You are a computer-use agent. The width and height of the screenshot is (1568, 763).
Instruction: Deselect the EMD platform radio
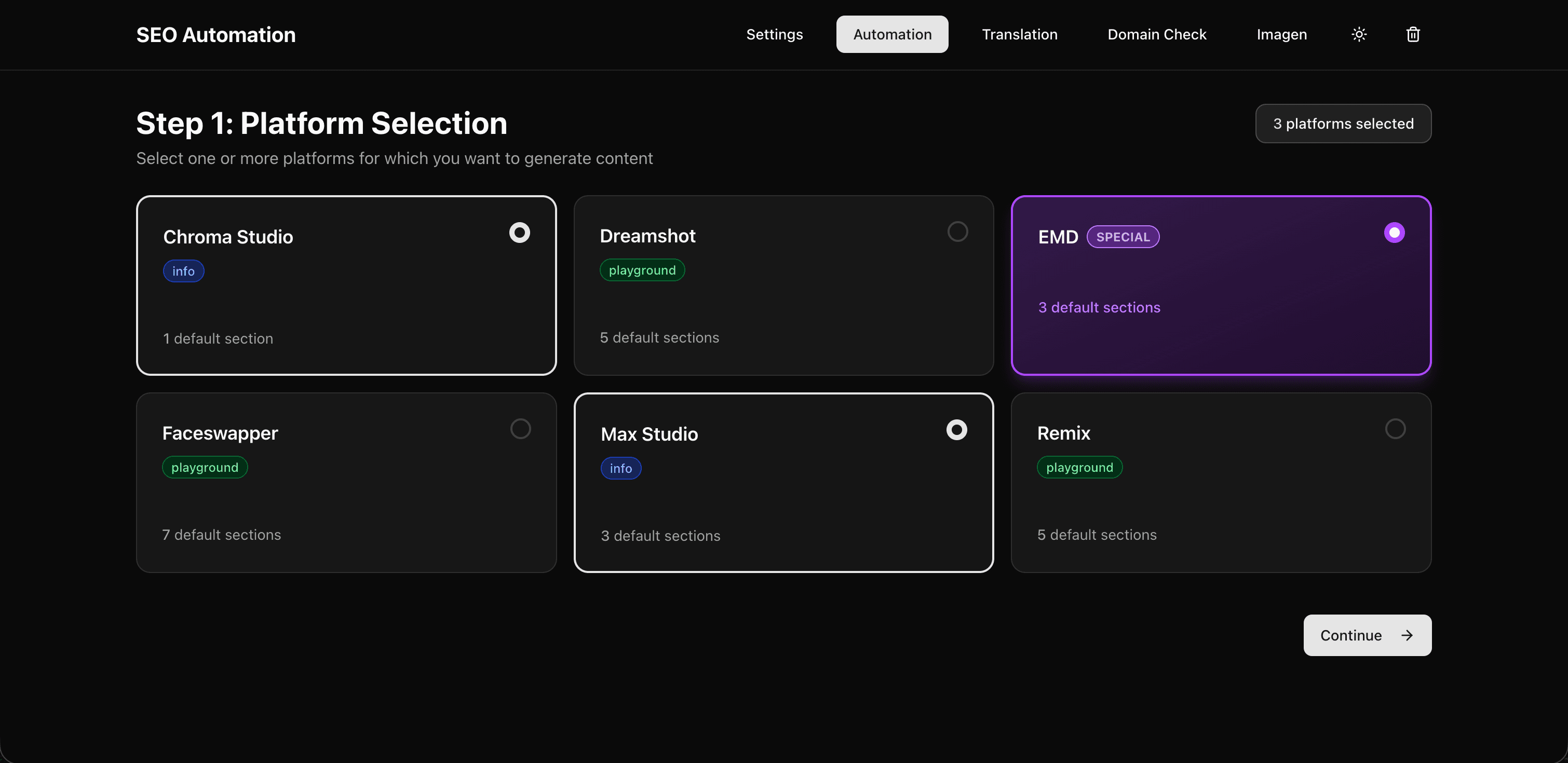click(1395, 233)
